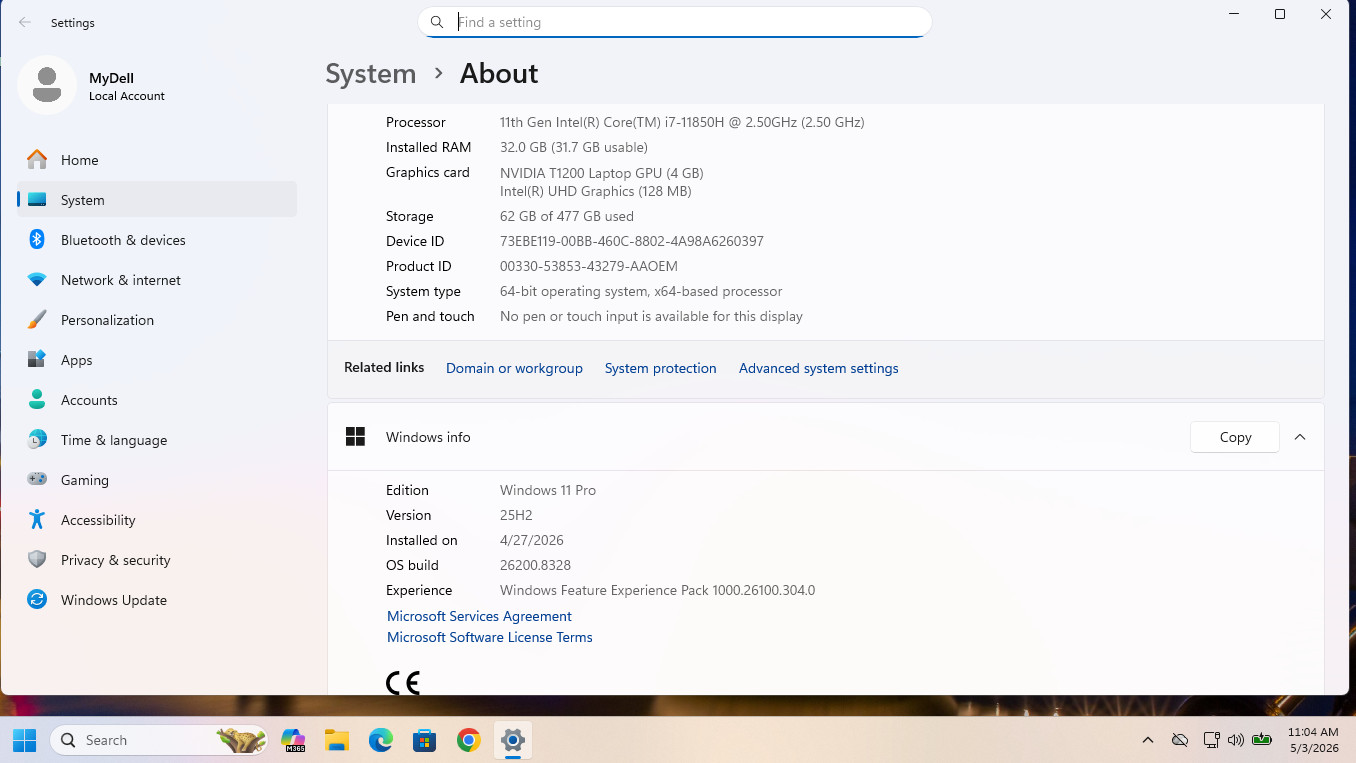This screenshot has height=763, width=1356.
Task: Open Microsoft 365 Copilot from taskbar
Action: (293, 740)
